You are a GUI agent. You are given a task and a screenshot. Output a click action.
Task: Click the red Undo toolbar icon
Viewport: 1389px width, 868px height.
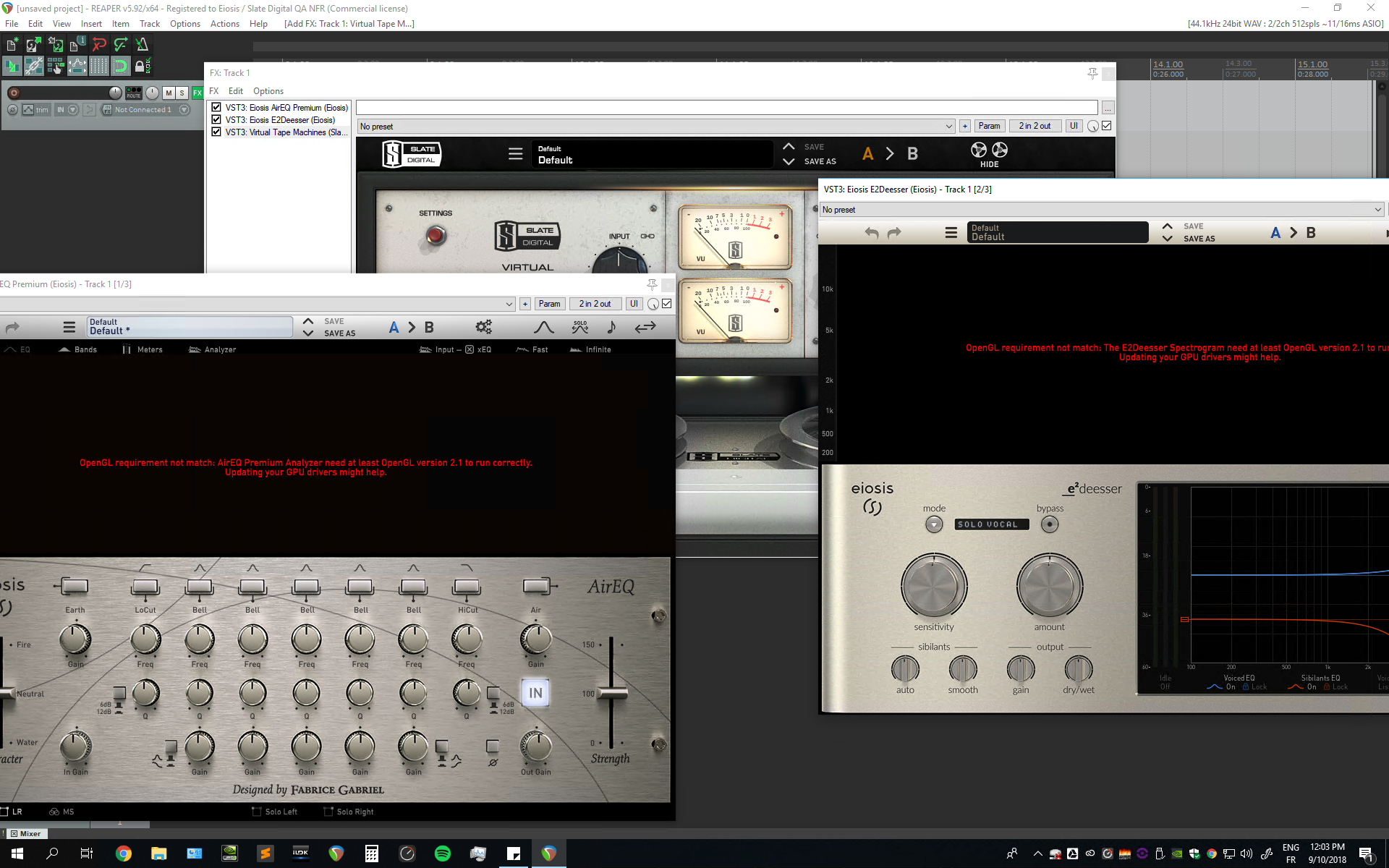(x=99, y=45)
